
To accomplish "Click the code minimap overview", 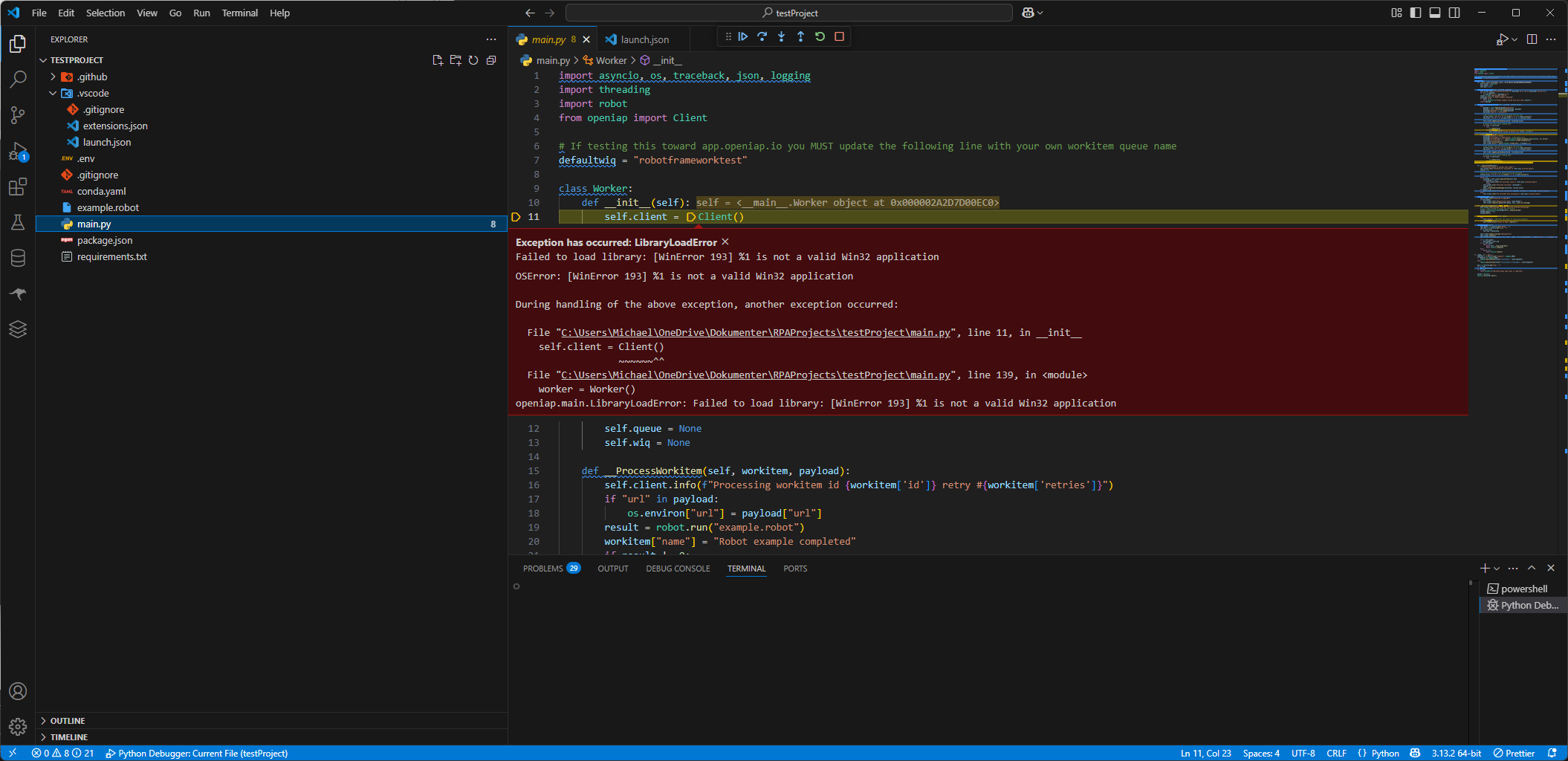I will (1516, 172).
